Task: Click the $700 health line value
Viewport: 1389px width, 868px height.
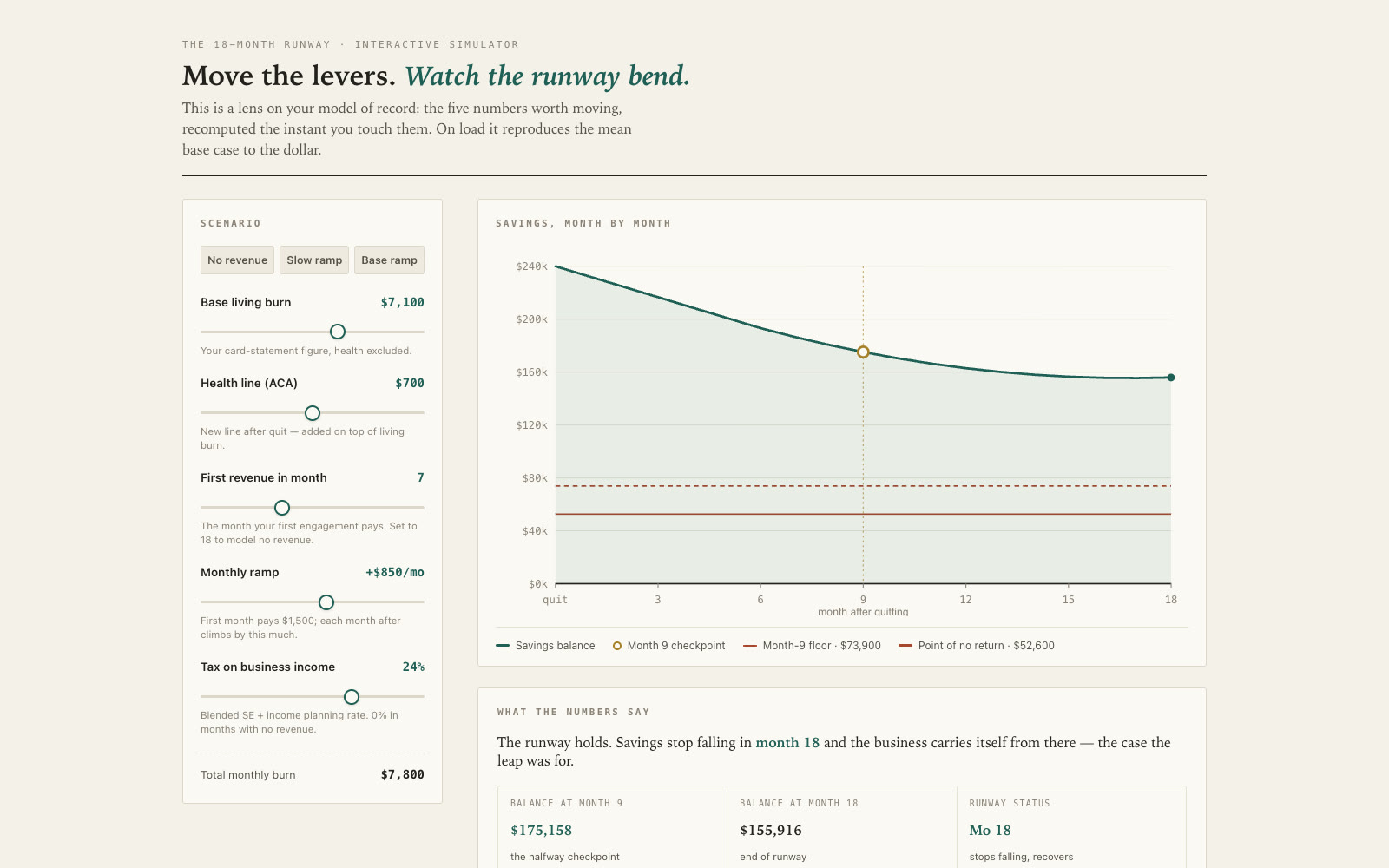Action: pos(410,384)
